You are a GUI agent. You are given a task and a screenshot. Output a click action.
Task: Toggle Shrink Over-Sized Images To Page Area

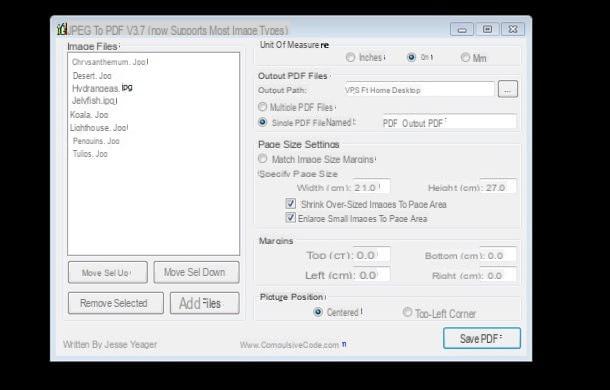(x=290, y=204)
